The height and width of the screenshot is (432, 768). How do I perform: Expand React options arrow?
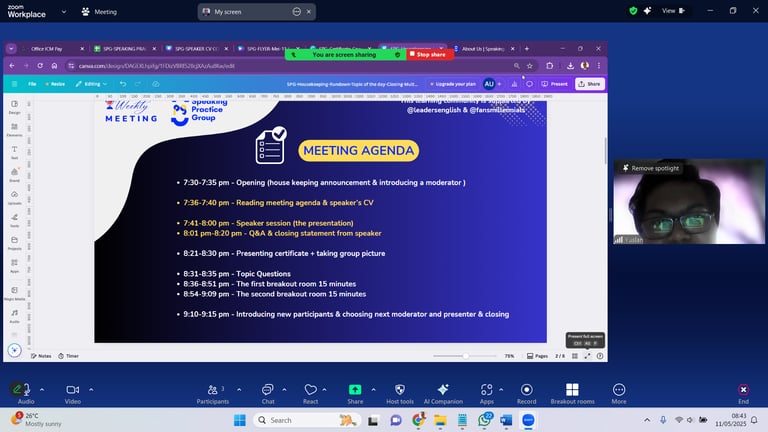pos(324,390)
